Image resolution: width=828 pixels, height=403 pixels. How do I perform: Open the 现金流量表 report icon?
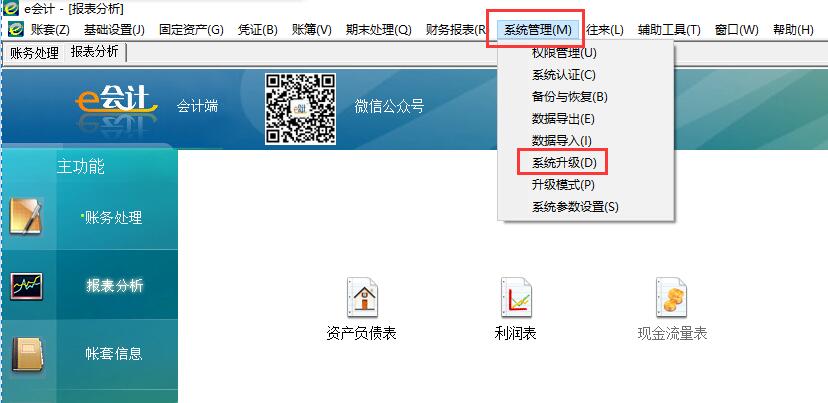(671, 298)
